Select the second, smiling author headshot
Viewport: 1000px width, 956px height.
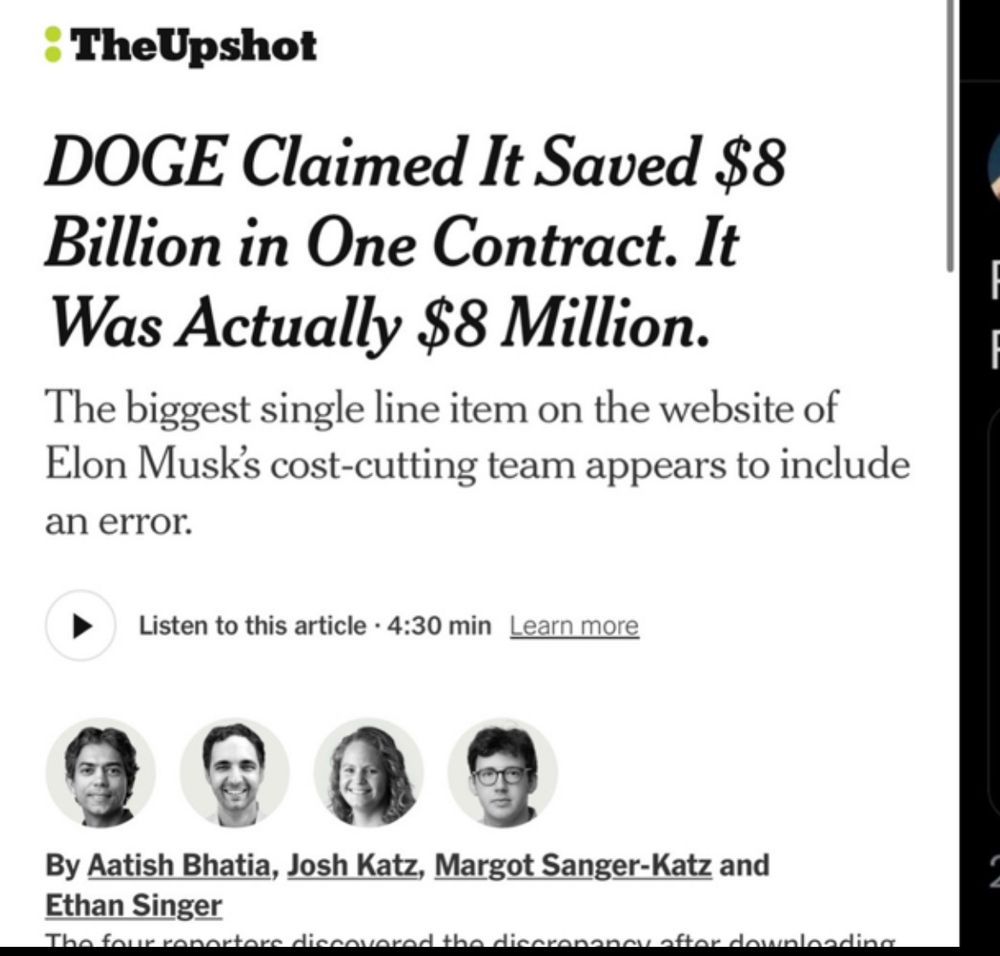pos(235,773)
